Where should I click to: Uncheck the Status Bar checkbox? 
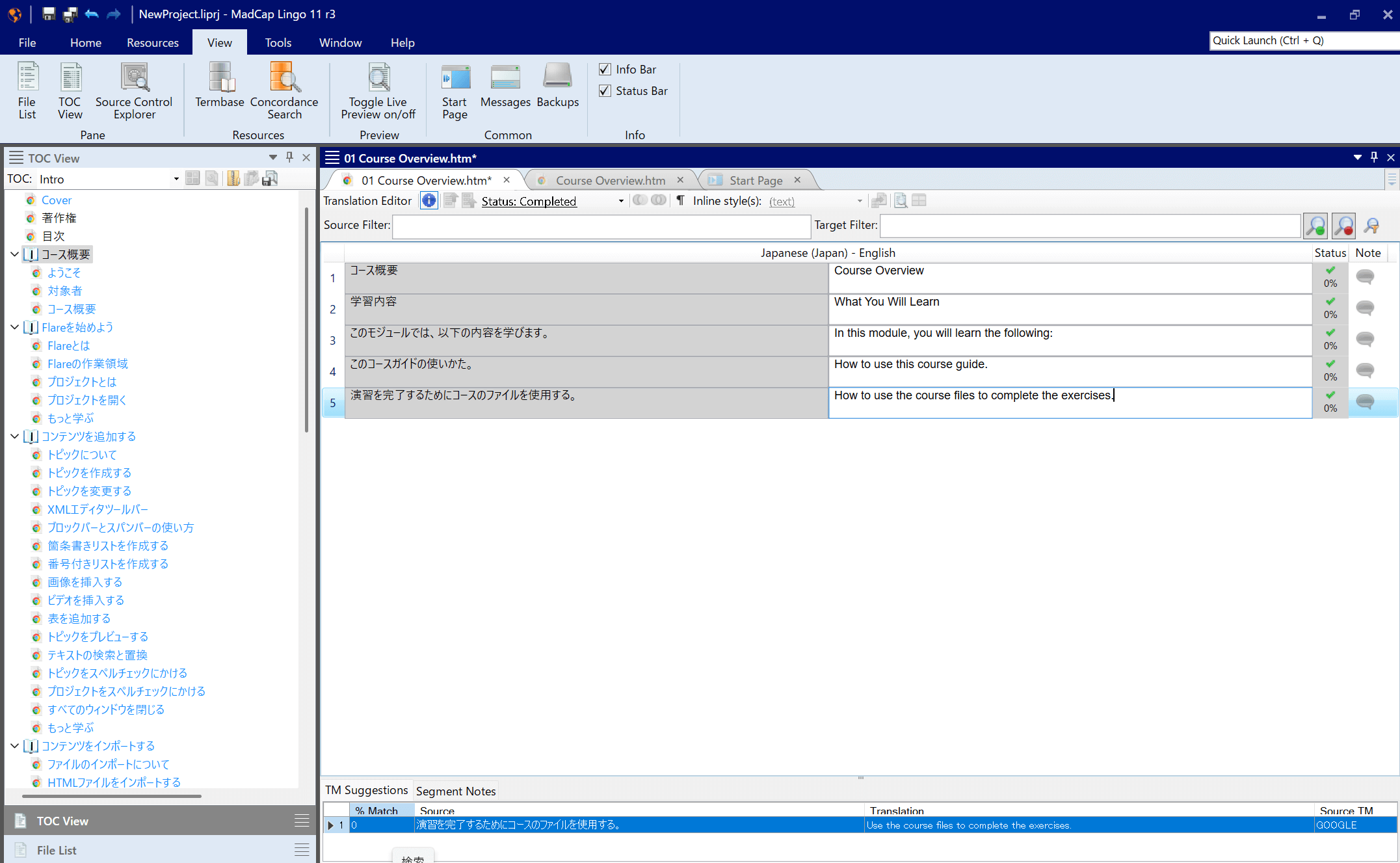point(605,90)
